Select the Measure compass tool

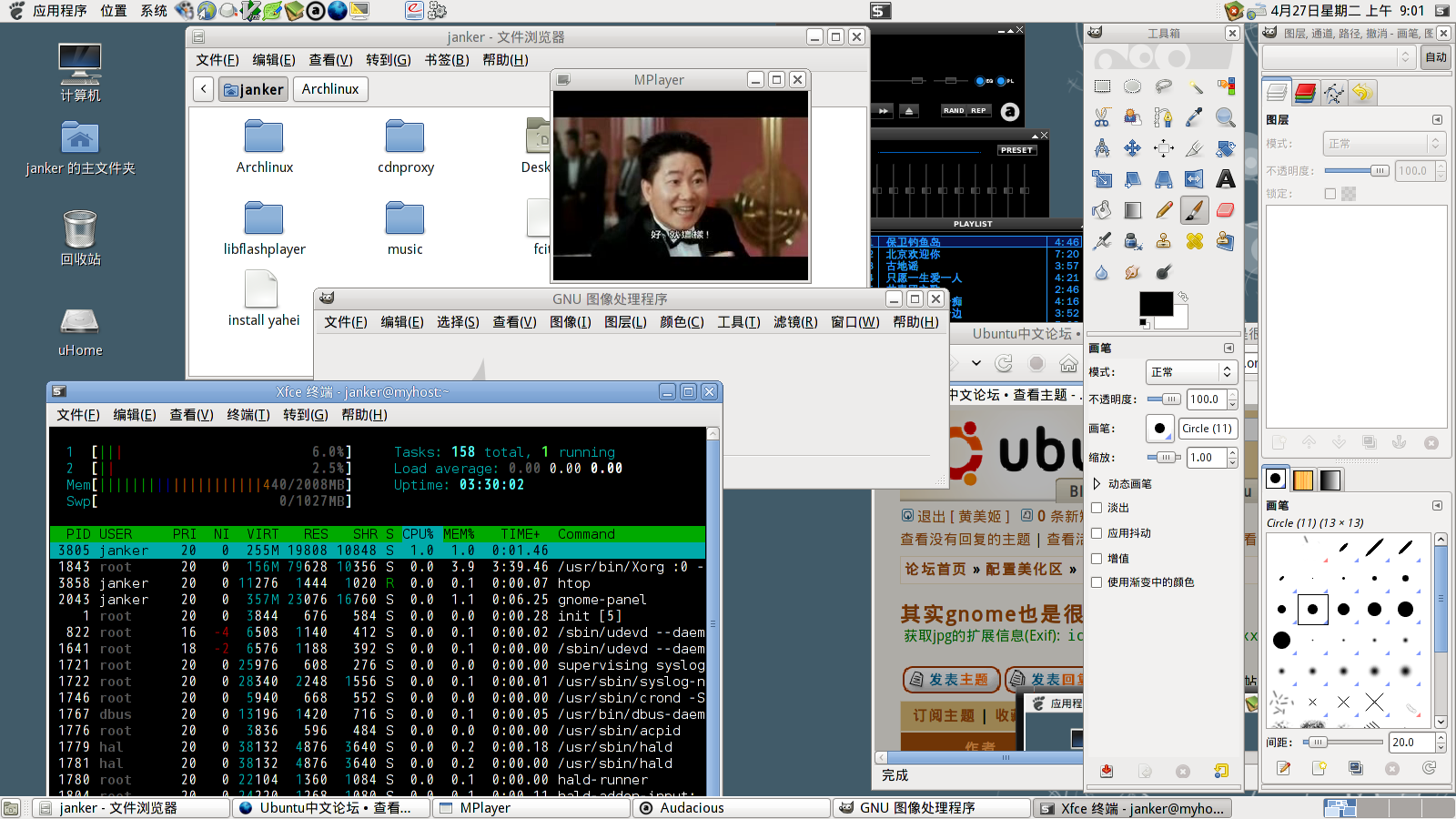click(1102, 148)
